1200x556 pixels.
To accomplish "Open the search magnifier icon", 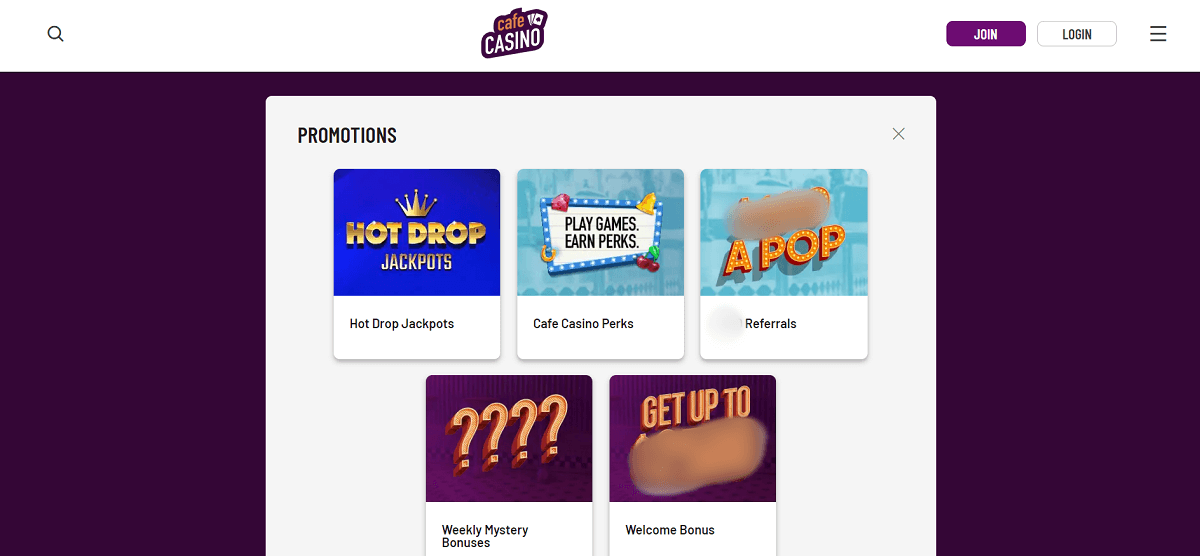I will tap(56, 34).
